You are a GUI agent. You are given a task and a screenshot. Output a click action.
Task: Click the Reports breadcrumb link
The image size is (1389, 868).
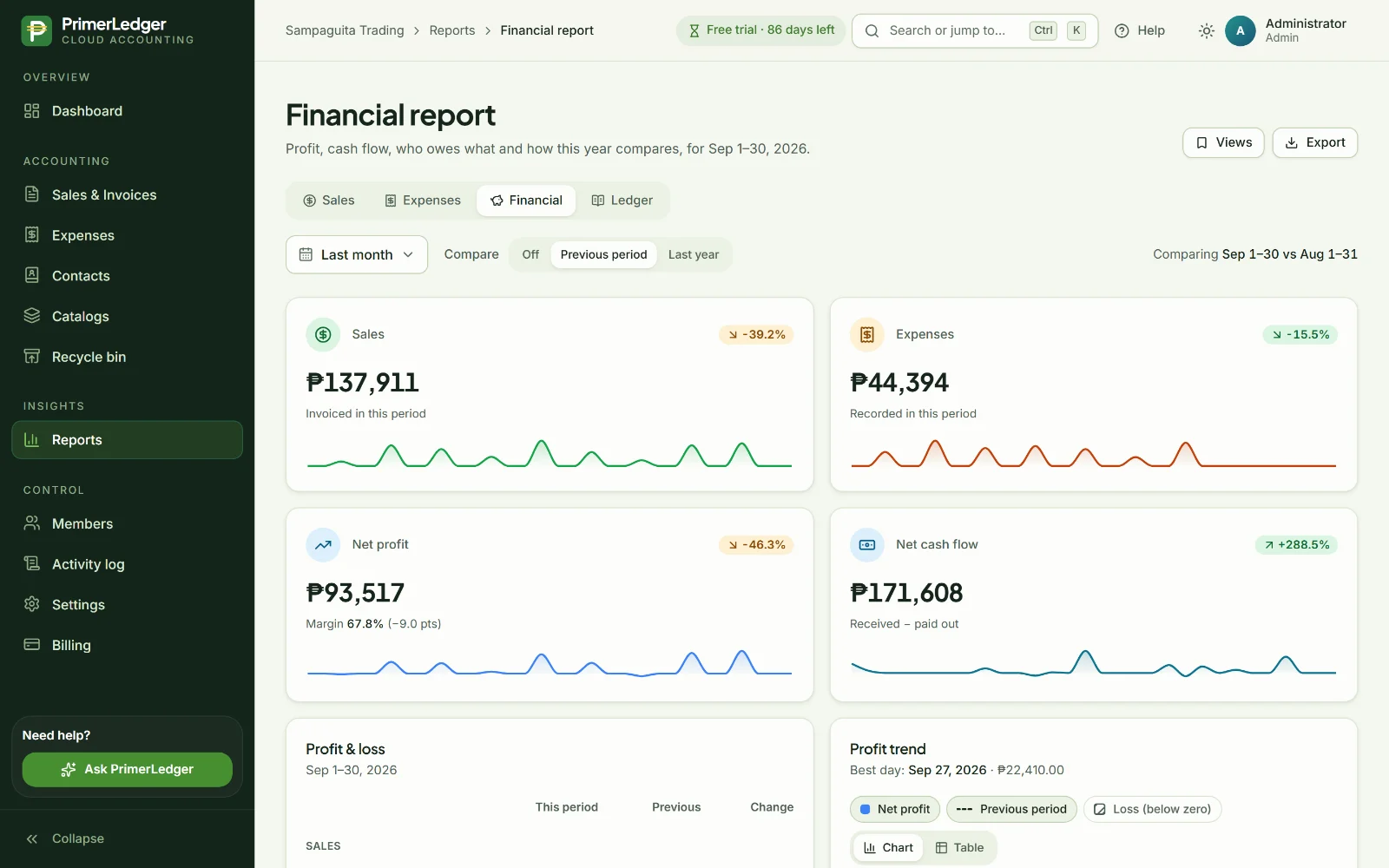point(452,30)
